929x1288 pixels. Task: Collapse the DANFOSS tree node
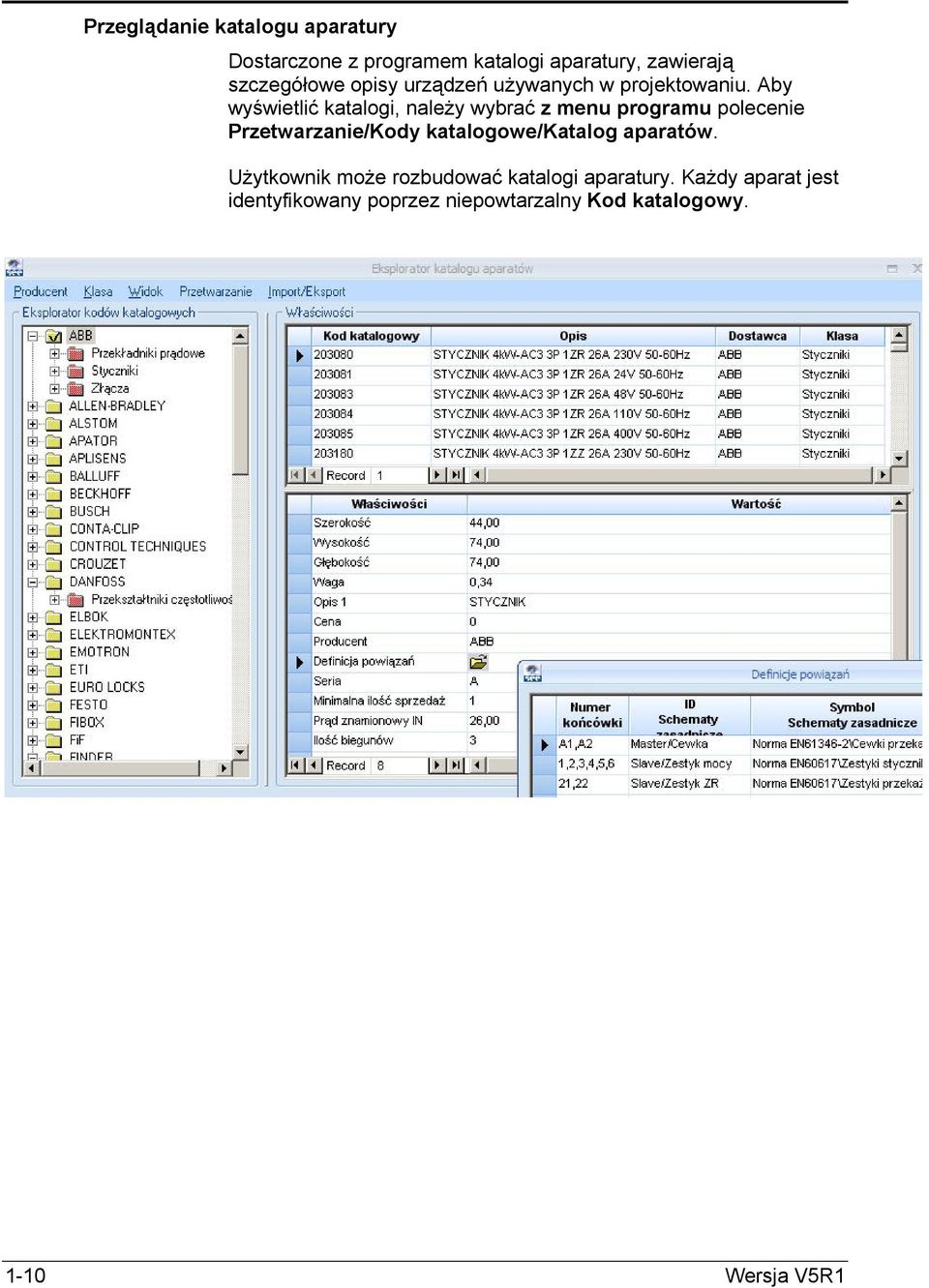tap(33, 583)
